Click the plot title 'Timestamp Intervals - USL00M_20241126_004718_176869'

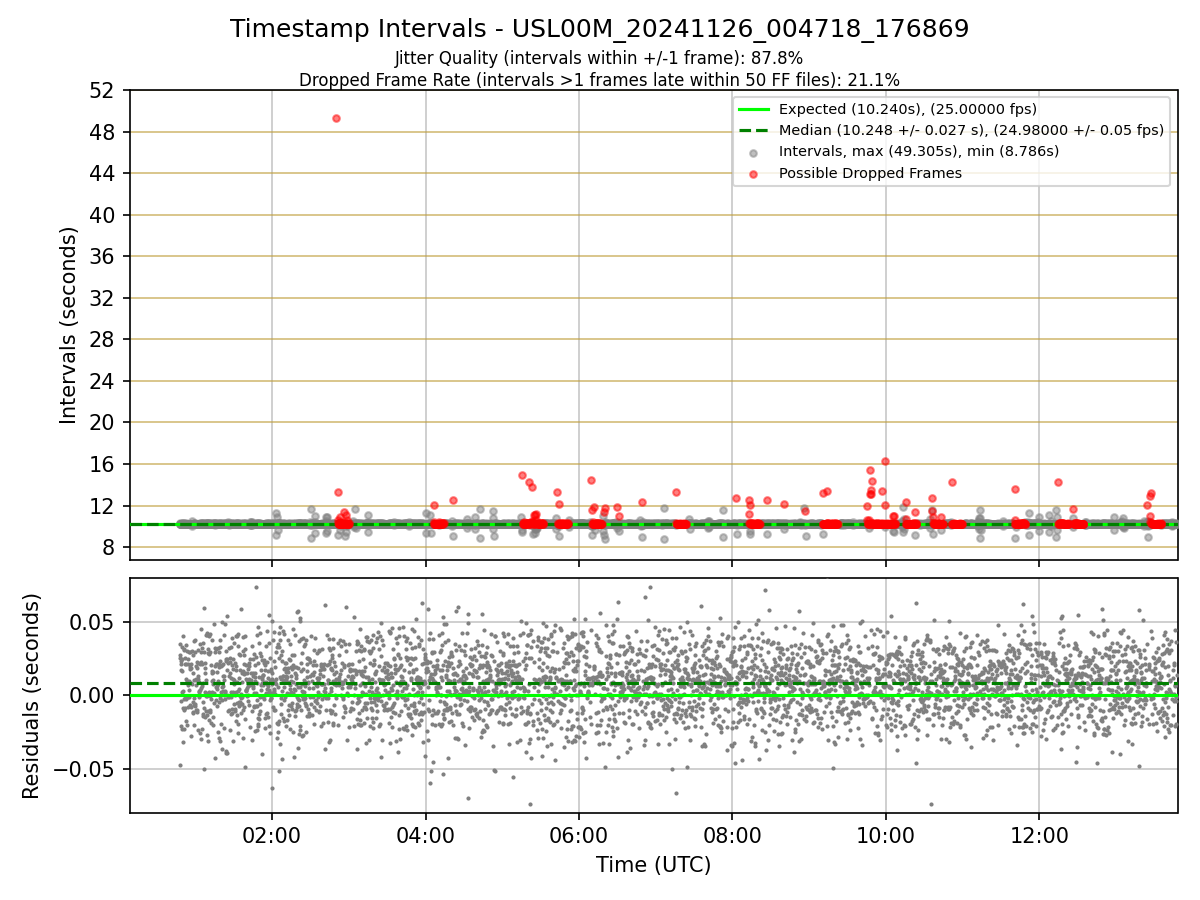coord(599,29)
